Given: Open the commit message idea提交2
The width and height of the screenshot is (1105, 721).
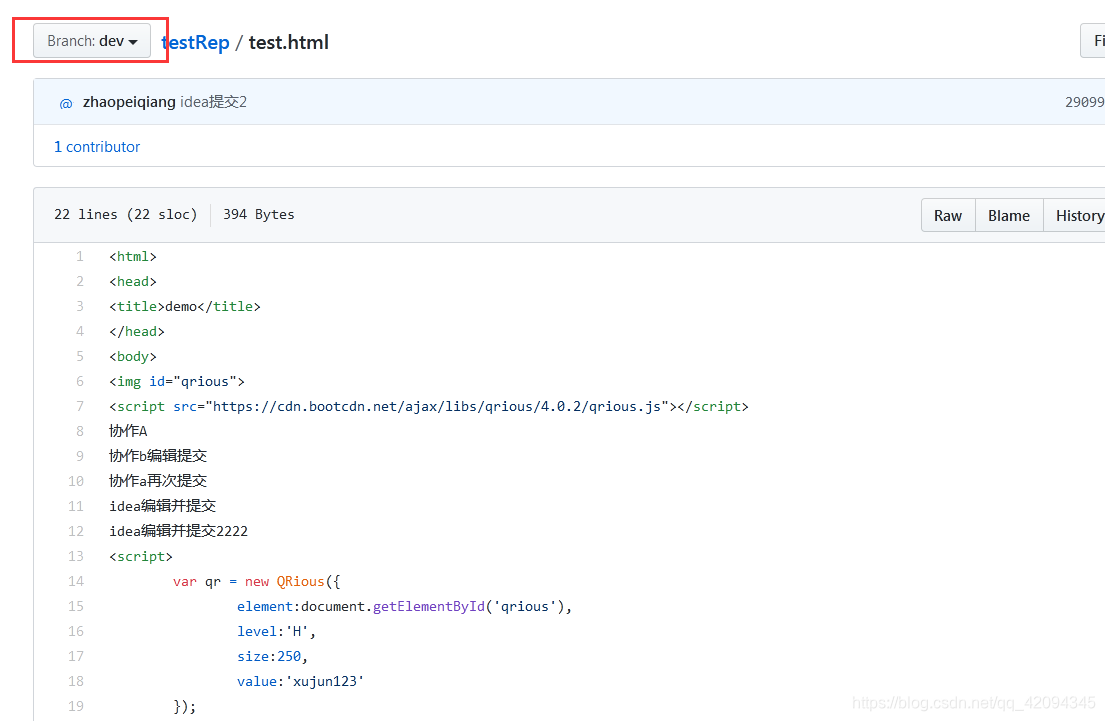Looking at the screenshot, I should [x=214, y=102].
